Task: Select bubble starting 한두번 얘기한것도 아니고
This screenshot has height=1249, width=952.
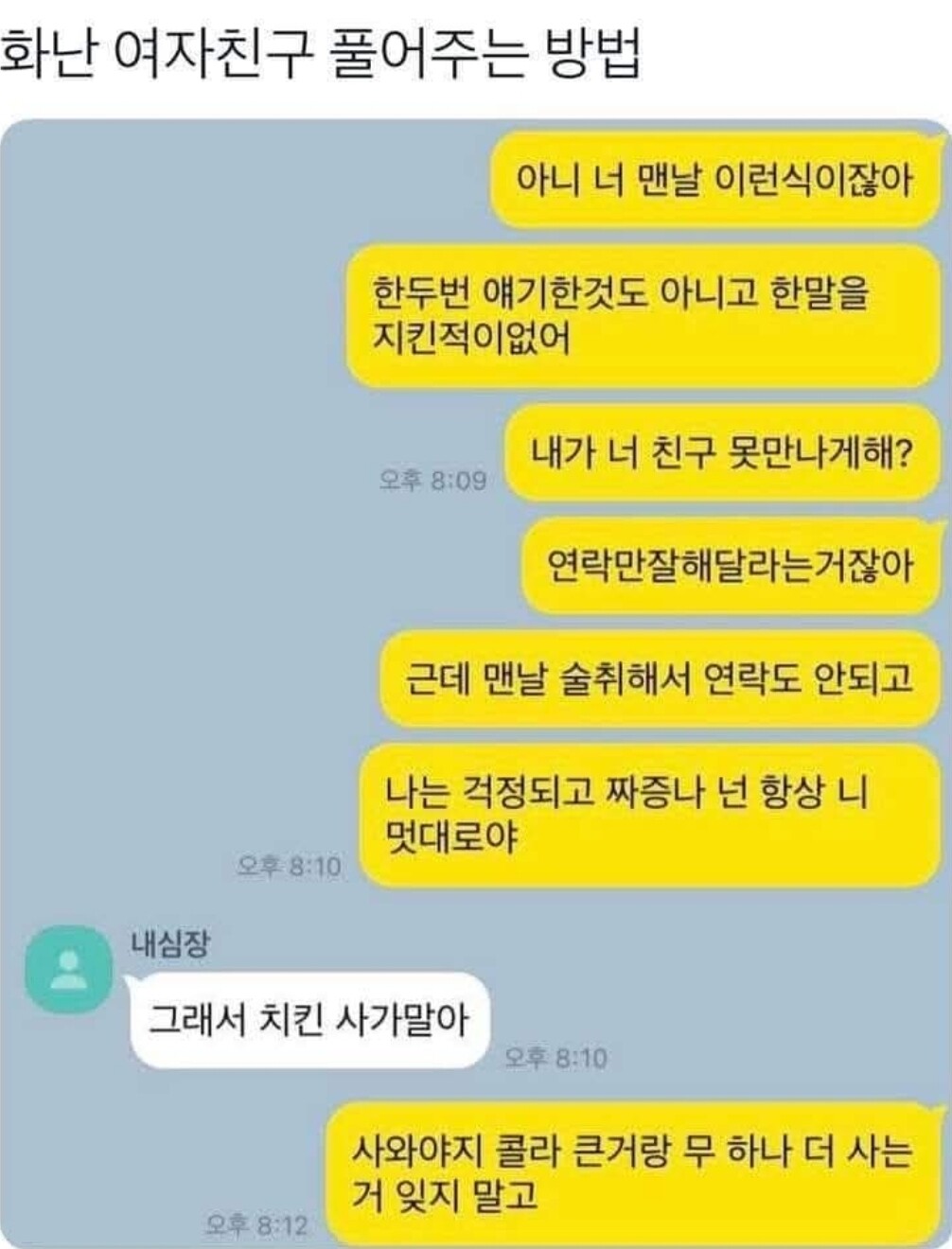Action: point(644,315)
